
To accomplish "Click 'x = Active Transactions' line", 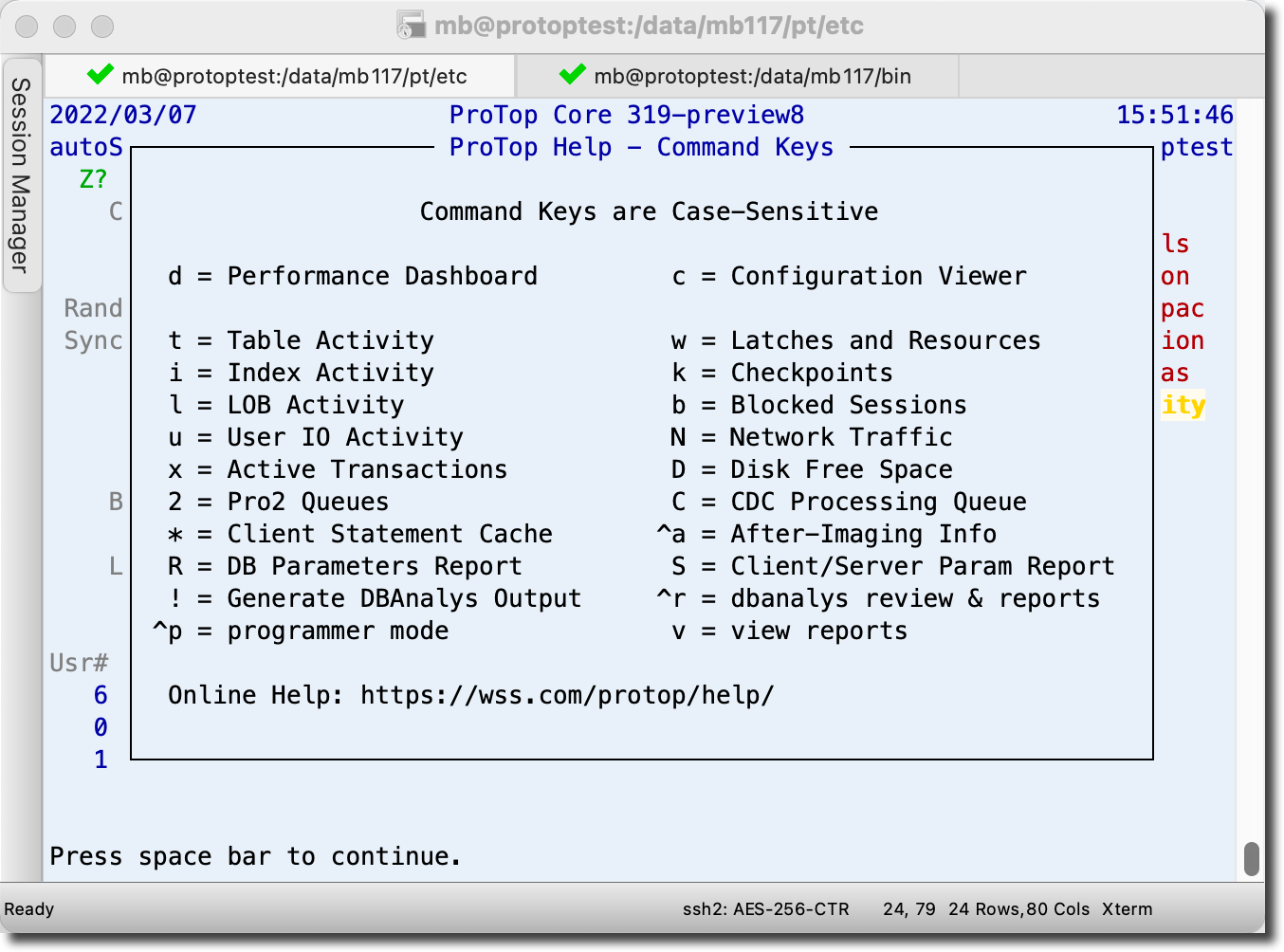I will click(338, 470).
